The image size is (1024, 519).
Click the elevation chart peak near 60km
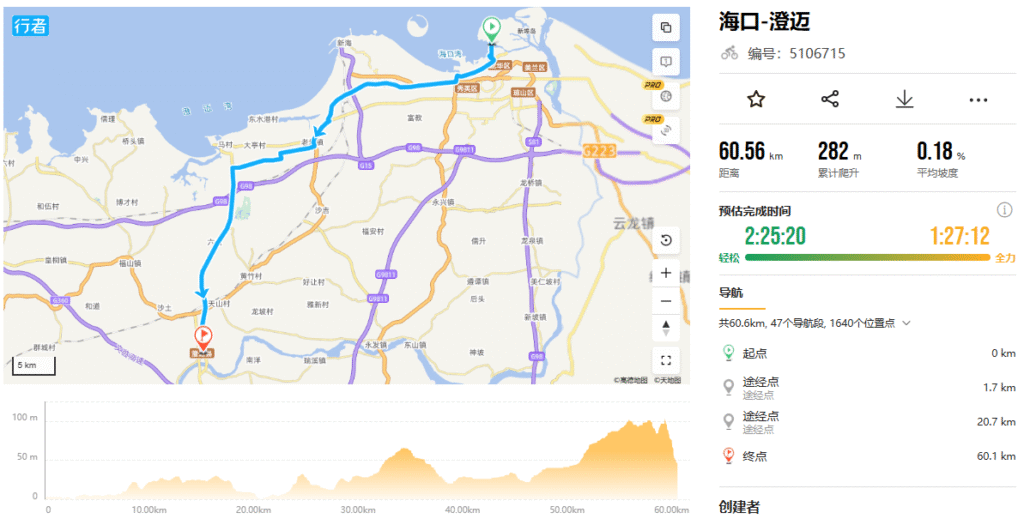(x=665, y=425)
